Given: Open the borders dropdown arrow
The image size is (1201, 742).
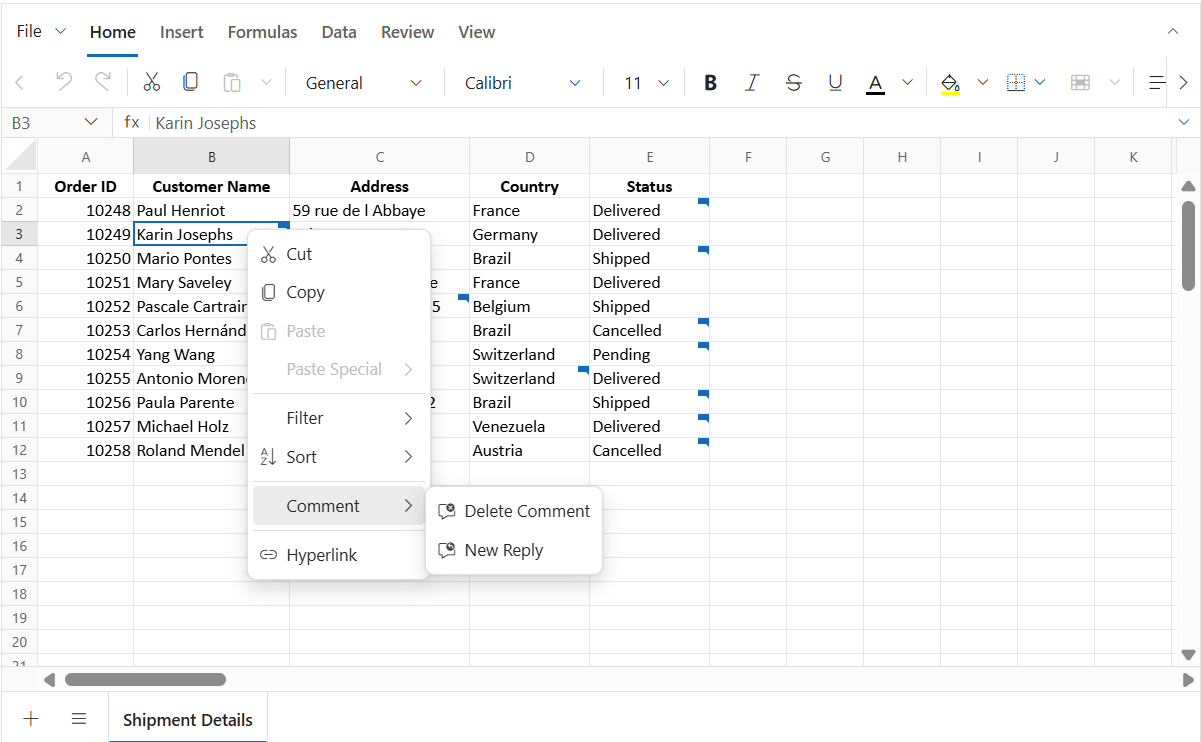Looking at the screenshot, I should coord(1040,83).
